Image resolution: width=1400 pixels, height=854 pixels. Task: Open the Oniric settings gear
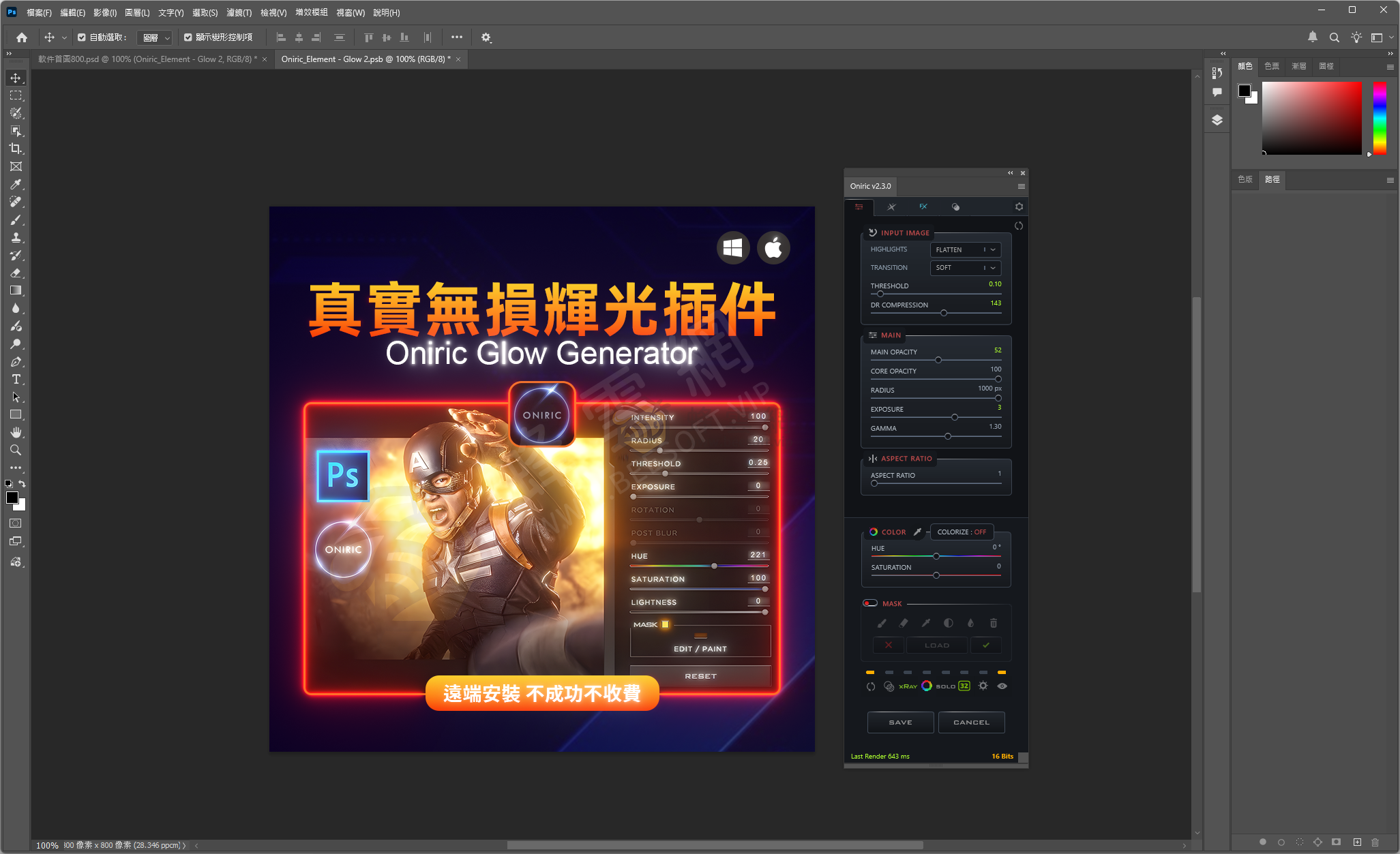coord(1019,207)
